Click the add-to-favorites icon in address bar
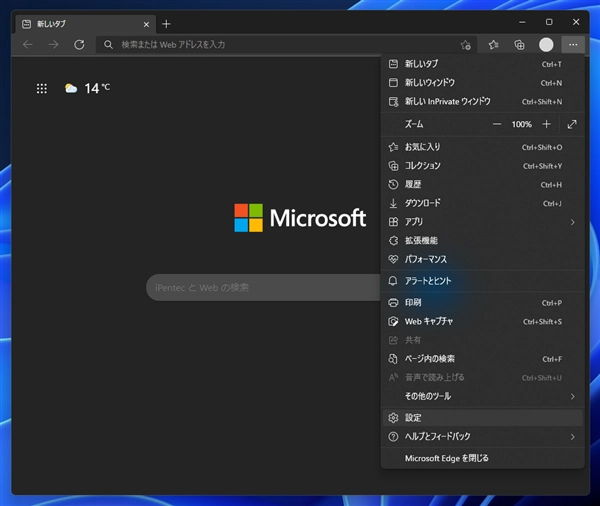 click(x=465, y=45)
